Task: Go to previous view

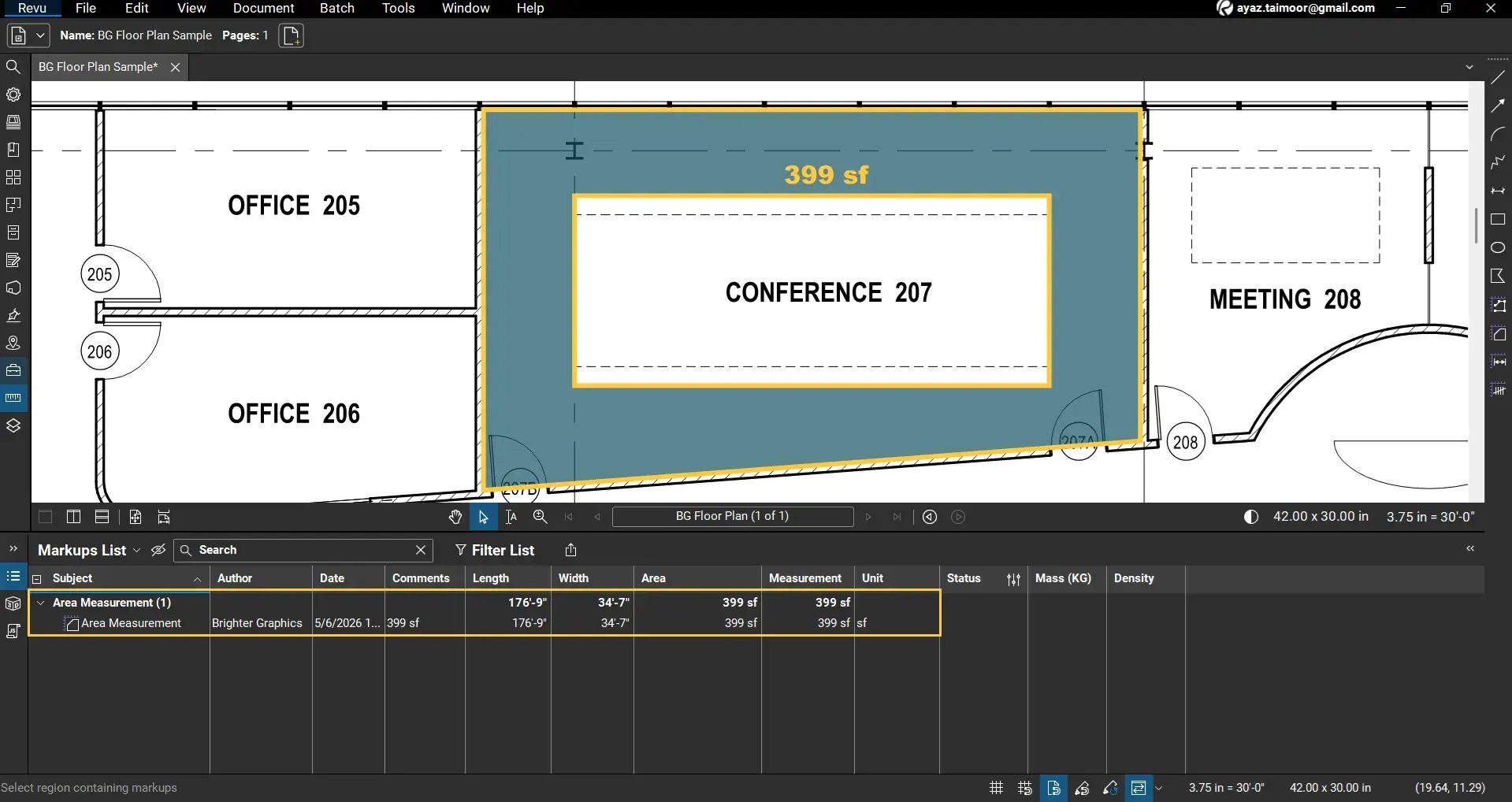Action: click(930, 517)
